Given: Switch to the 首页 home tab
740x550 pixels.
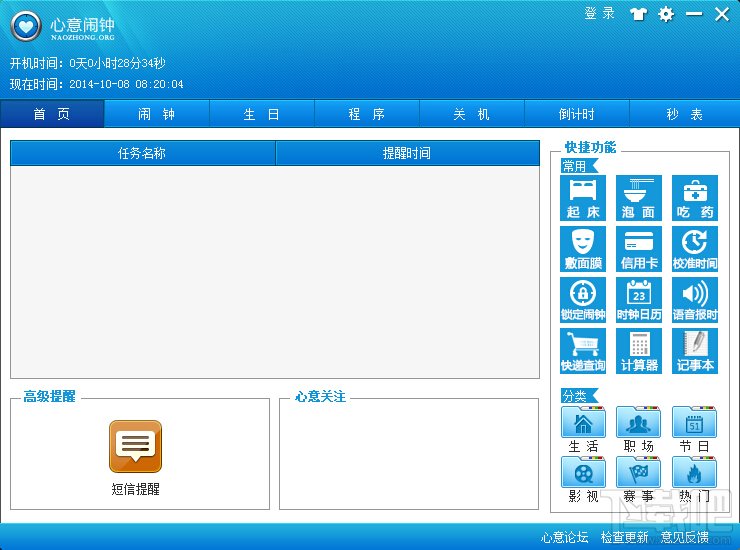Looking at the screenshot, I should [52, 114].
